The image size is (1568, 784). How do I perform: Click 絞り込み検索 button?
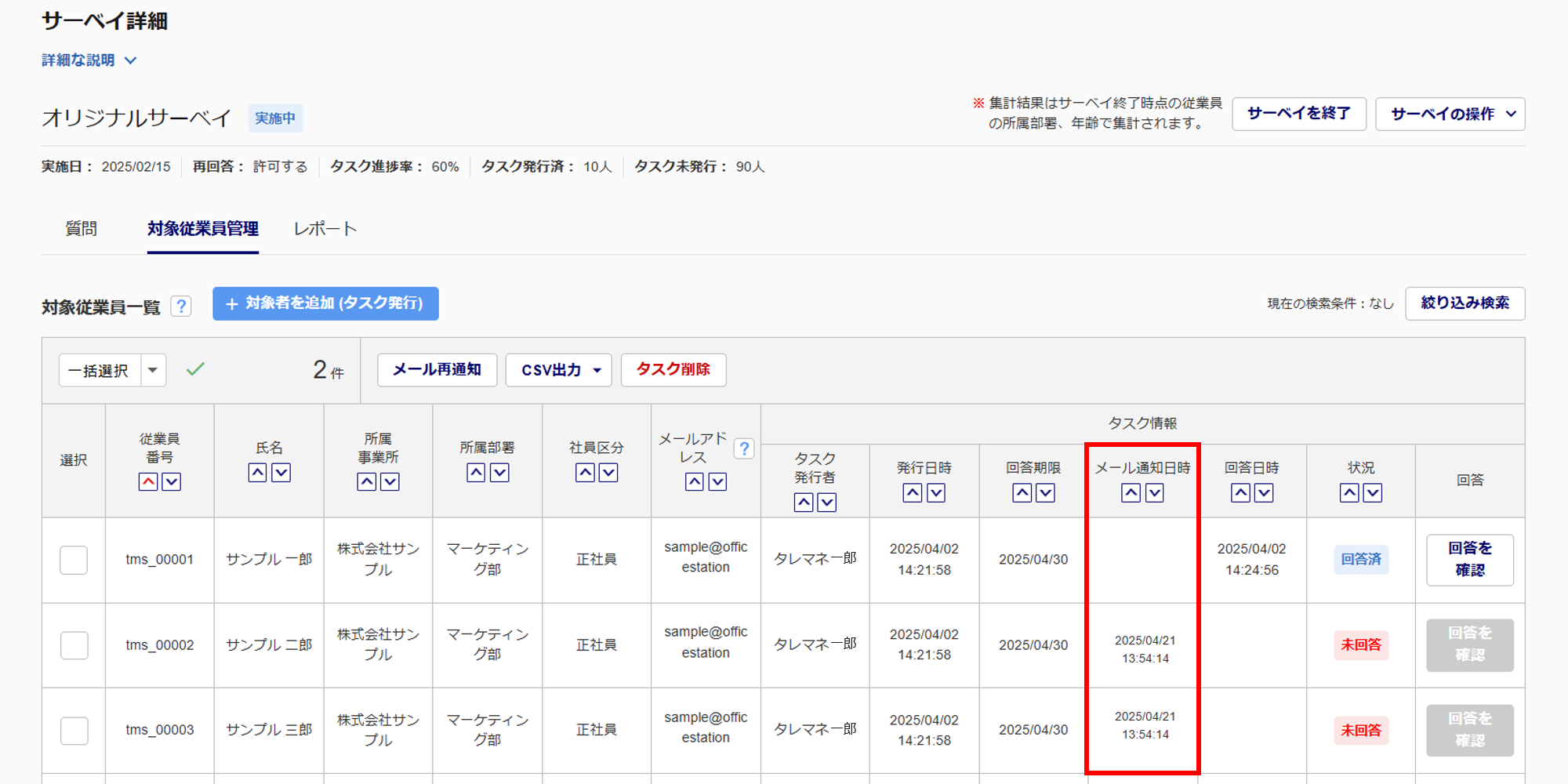pos(1465,303)
